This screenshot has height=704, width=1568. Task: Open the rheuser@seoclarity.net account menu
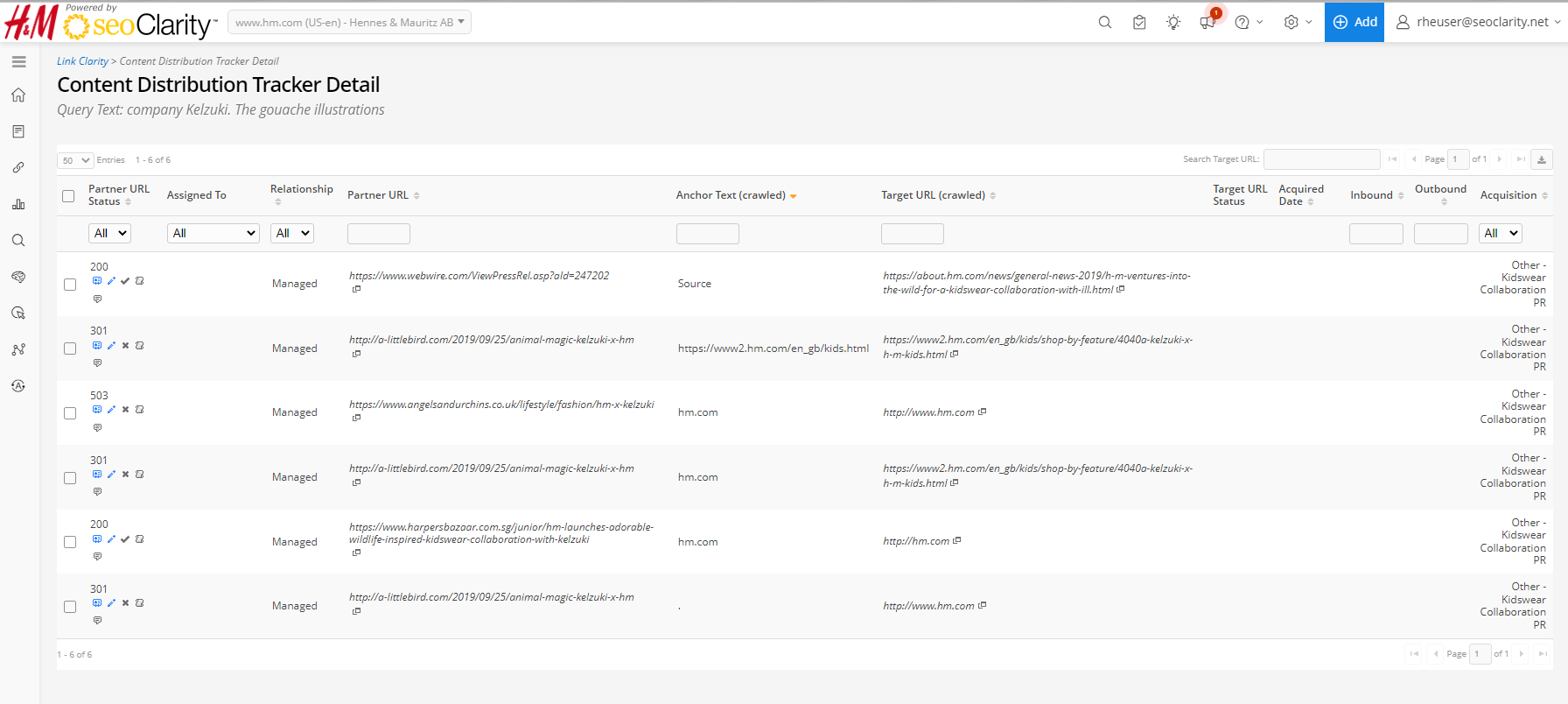[1478, 22]
